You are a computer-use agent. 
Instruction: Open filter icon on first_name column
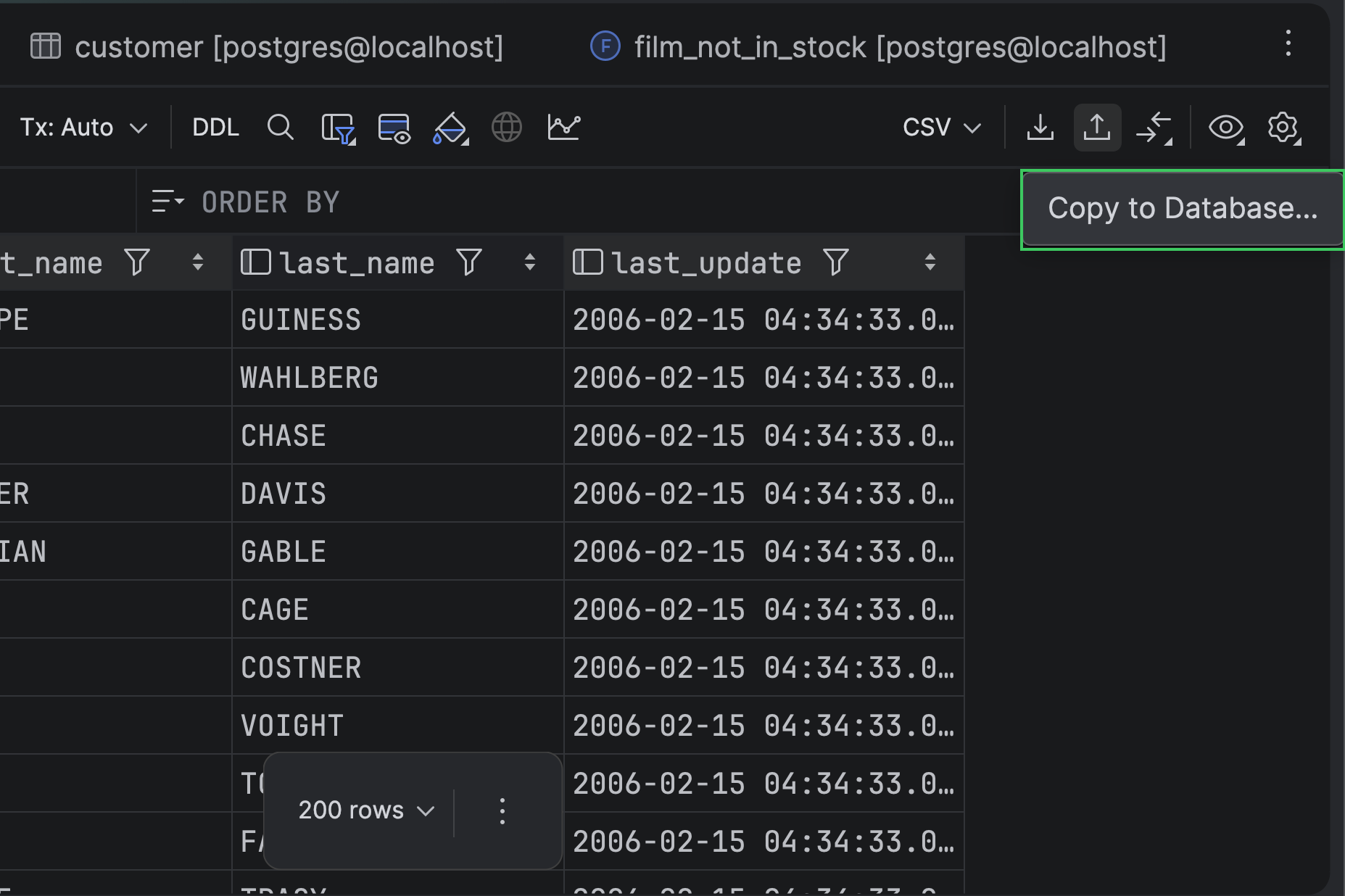click(x=137, y=262)
